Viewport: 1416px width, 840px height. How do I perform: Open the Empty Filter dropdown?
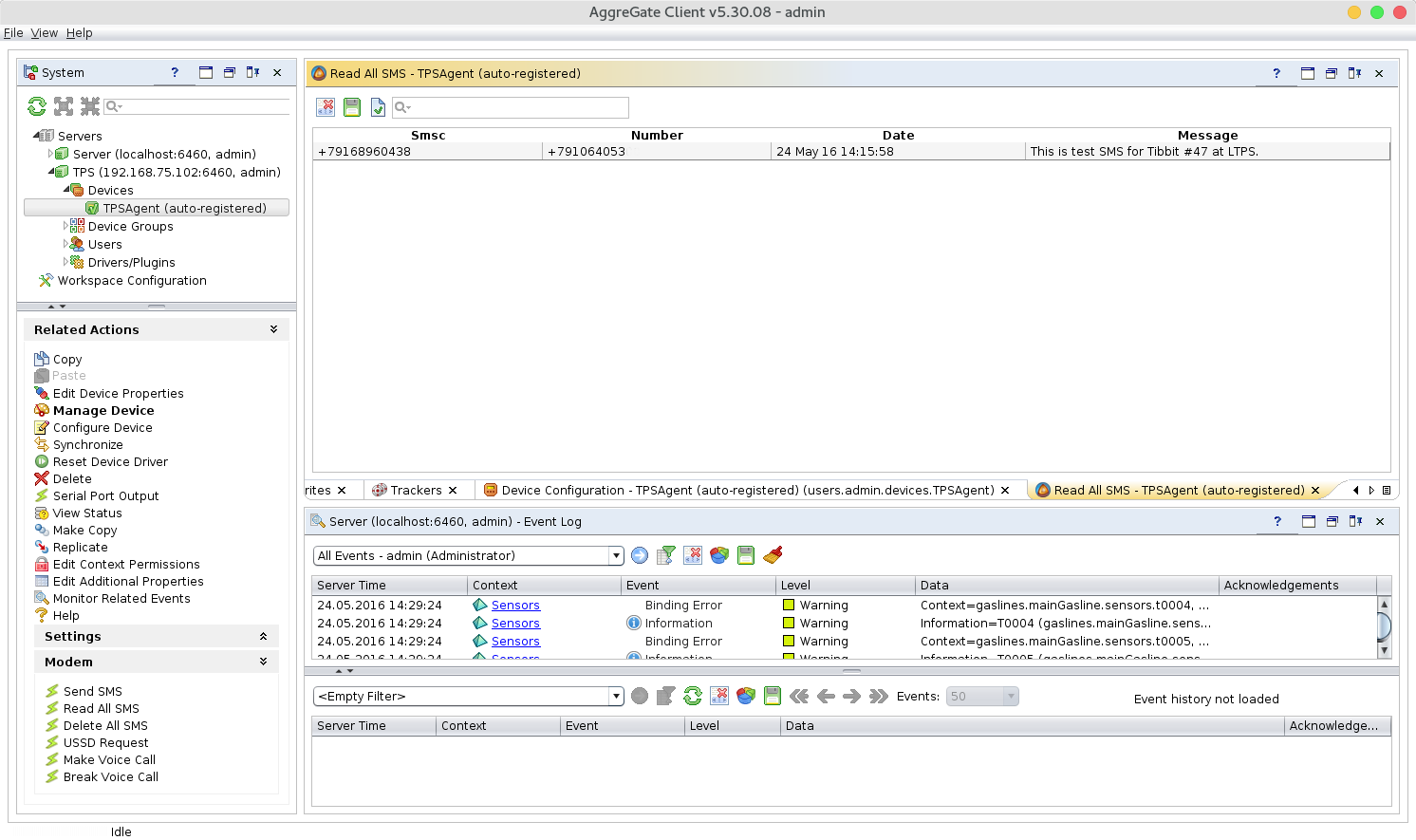click(616, 696)
